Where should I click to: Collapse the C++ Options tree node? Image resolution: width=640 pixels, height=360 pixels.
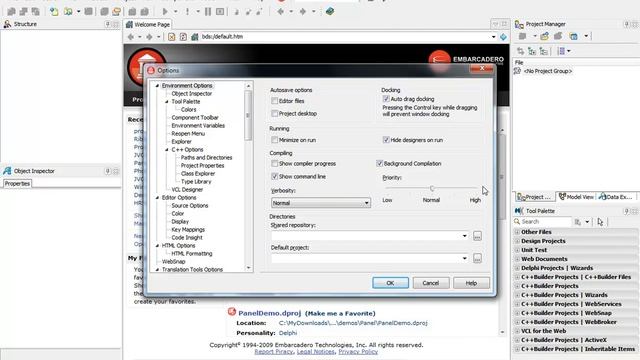coord(167,150)
